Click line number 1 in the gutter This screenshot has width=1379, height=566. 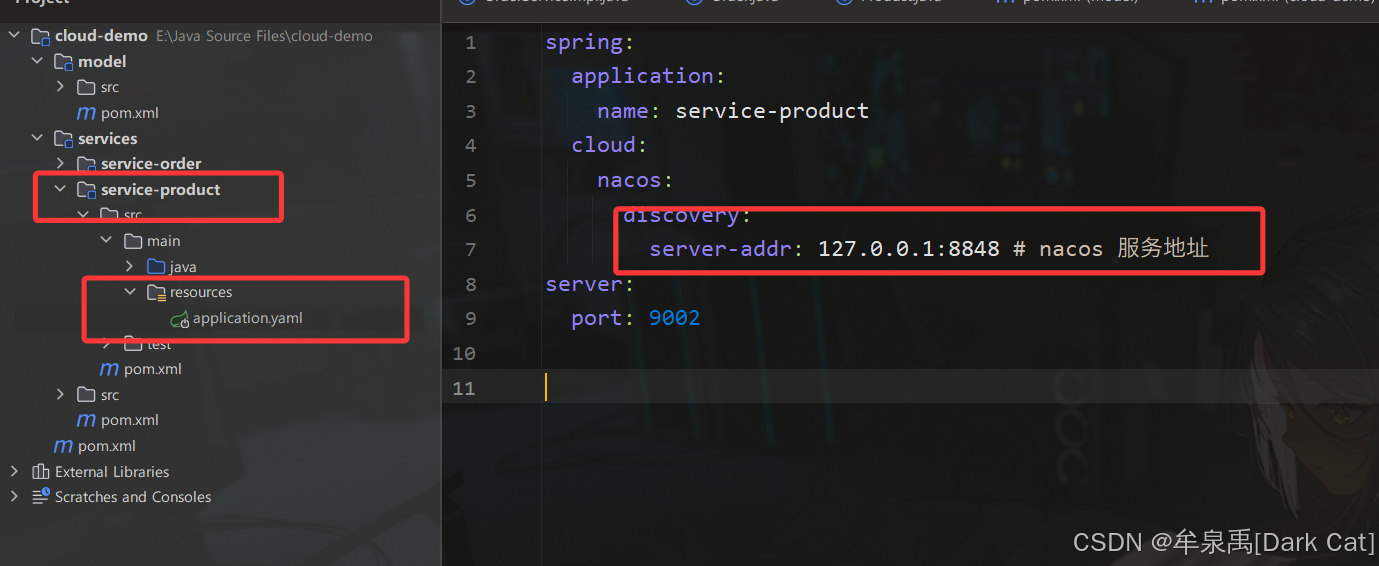click(x=470, y=42)
